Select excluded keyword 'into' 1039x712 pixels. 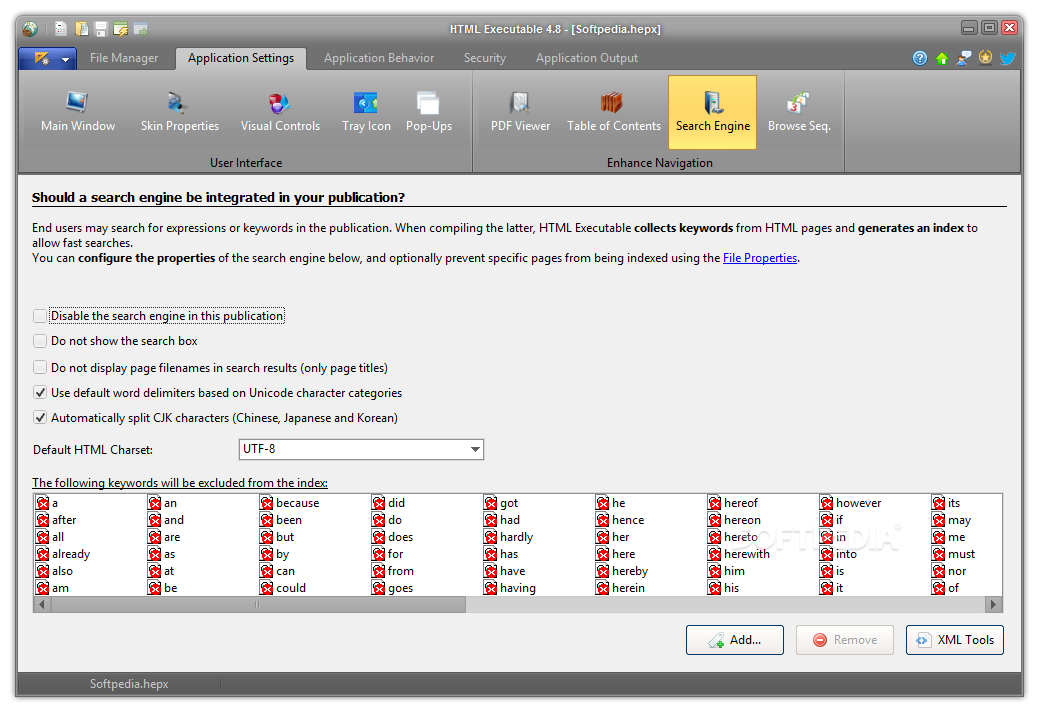coord(846,554)
